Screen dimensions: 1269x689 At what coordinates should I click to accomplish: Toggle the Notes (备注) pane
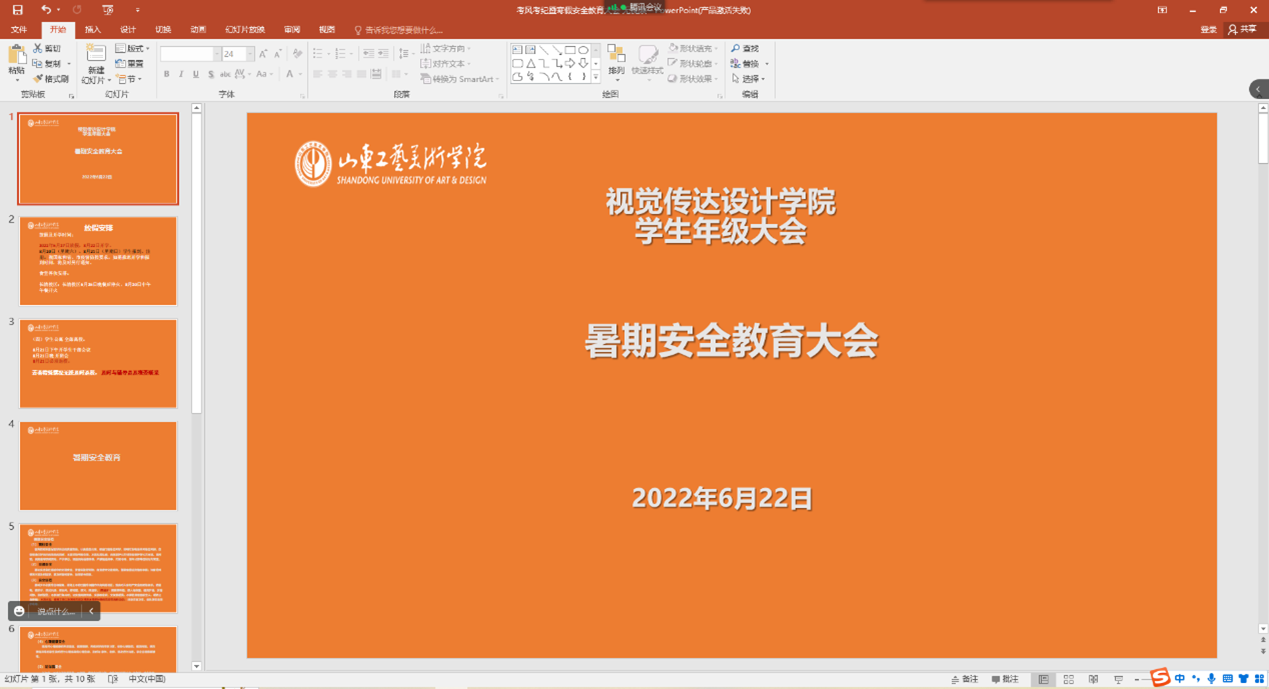tap(965, 680)
